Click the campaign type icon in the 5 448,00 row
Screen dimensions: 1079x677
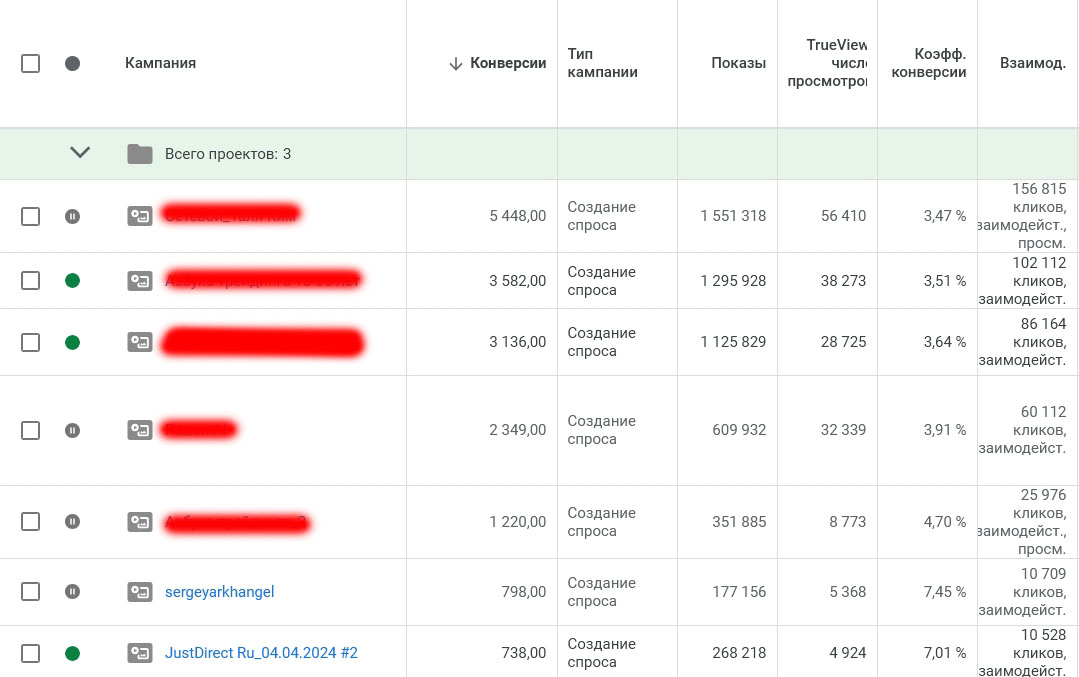pyautogui.click(x=140, y=216)
